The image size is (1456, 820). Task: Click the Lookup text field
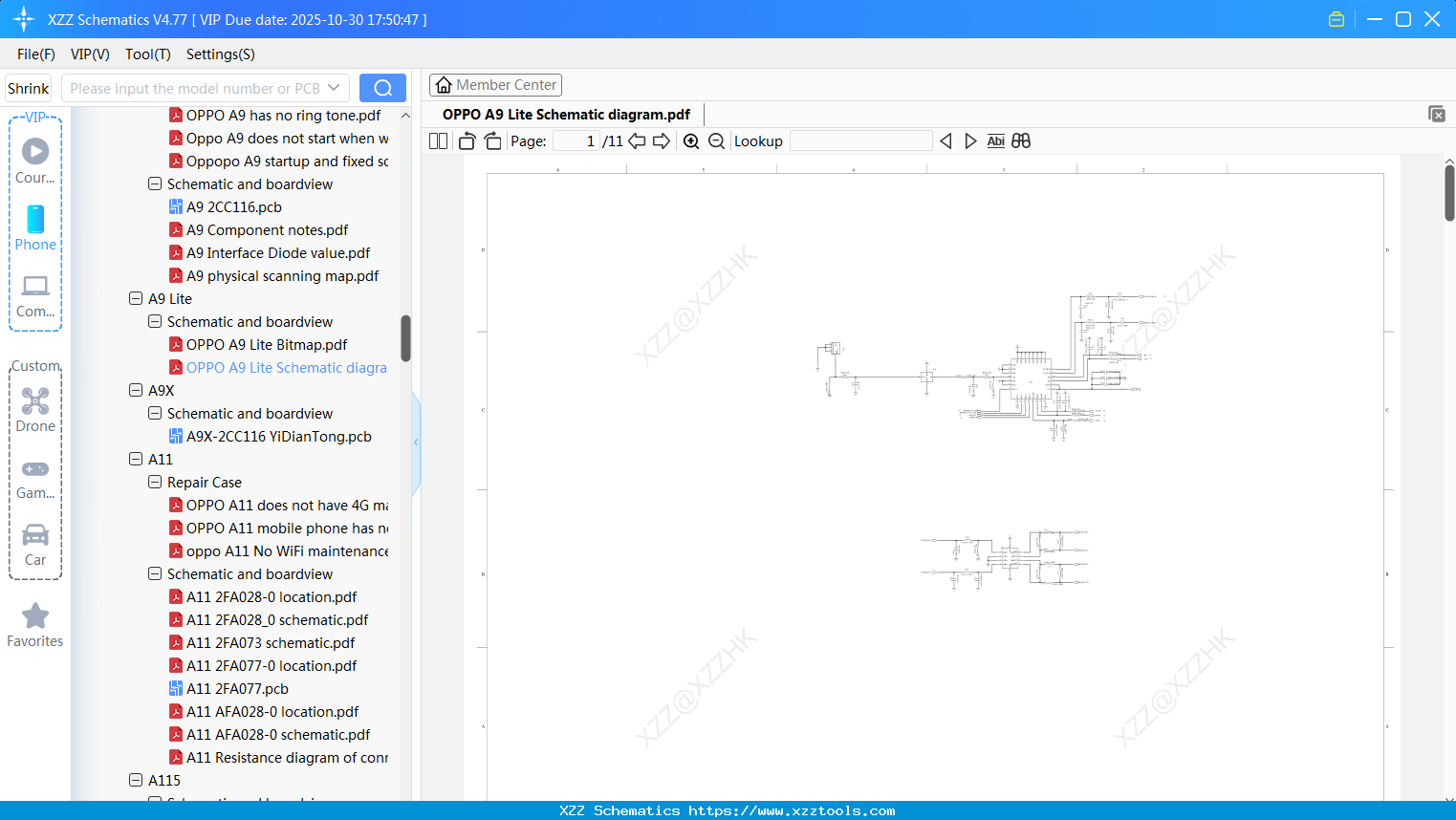[x=861, y=141]
